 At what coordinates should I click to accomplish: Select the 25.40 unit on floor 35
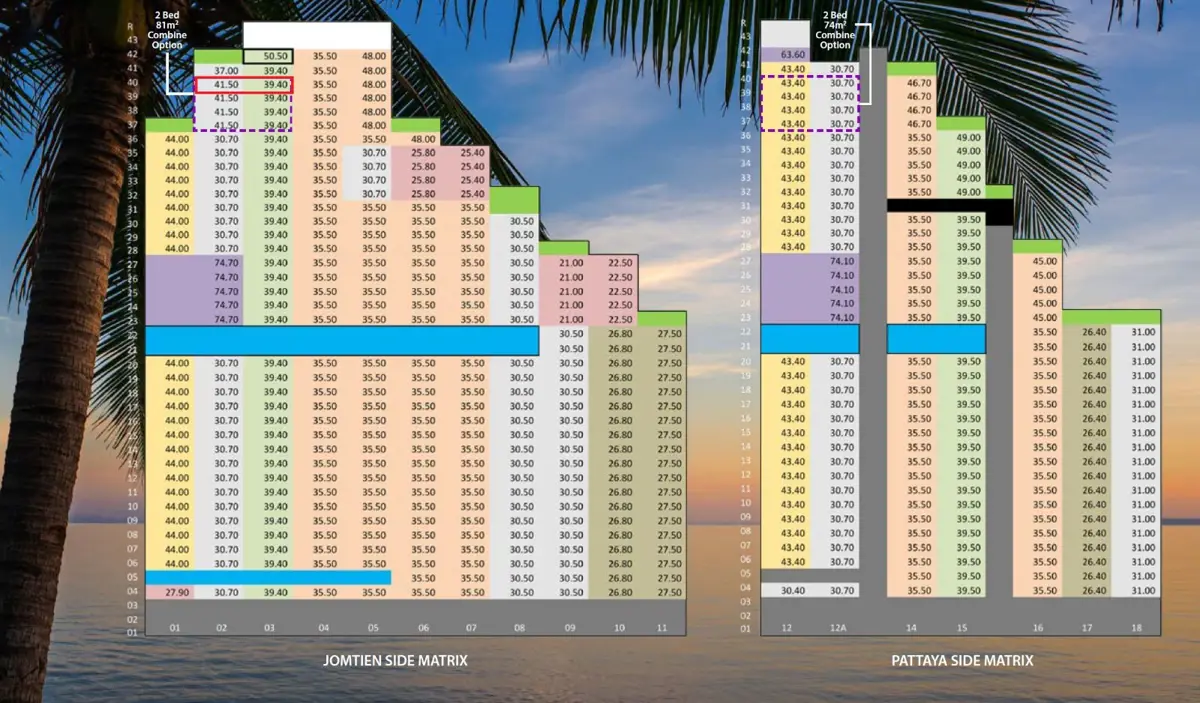[x=473, y=153]
